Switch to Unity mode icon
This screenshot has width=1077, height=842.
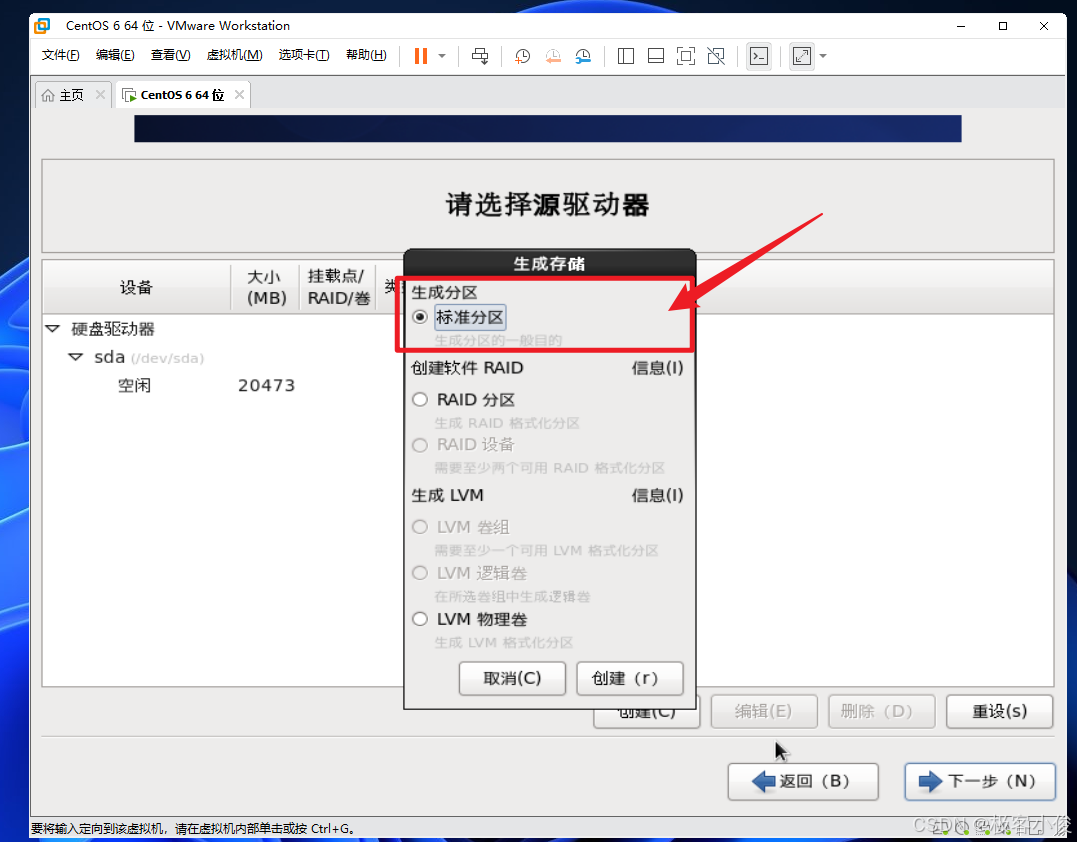716,56
